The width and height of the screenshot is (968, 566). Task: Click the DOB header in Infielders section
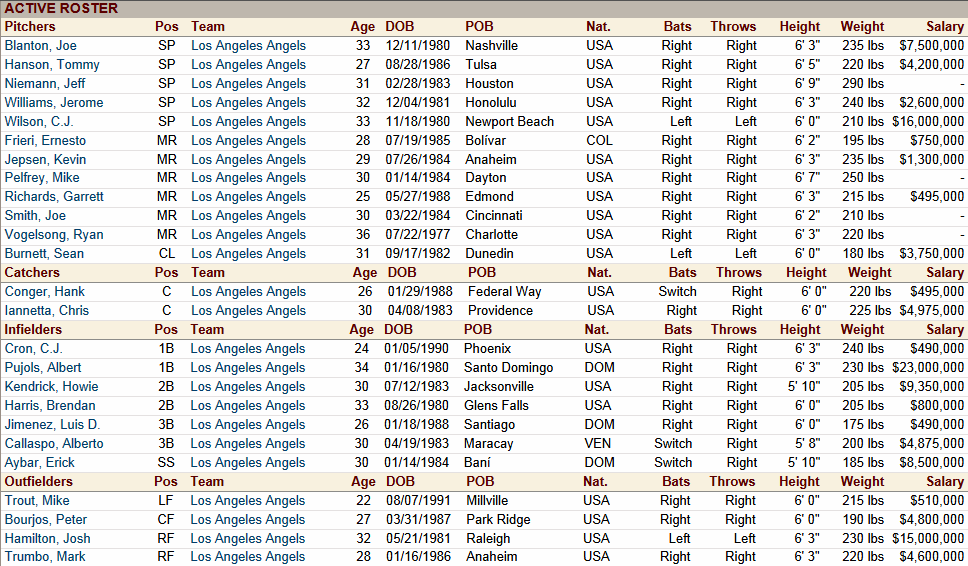click(398, 329)
